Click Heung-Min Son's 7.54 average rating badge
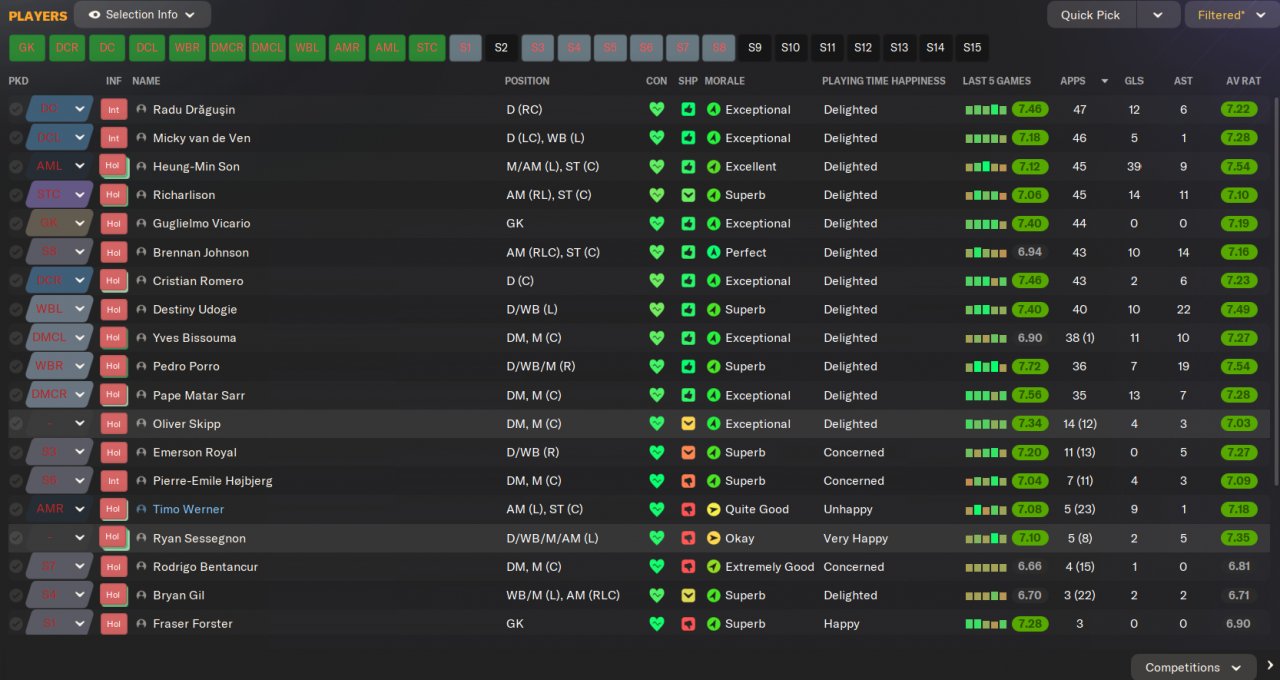The image size is (1280, 680). pos(1239,167)
